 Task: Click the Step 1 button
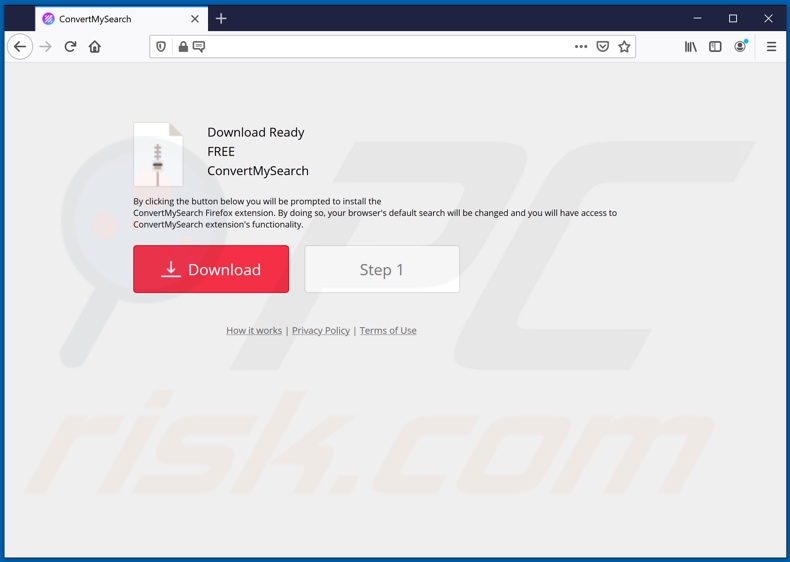point(382,269)
